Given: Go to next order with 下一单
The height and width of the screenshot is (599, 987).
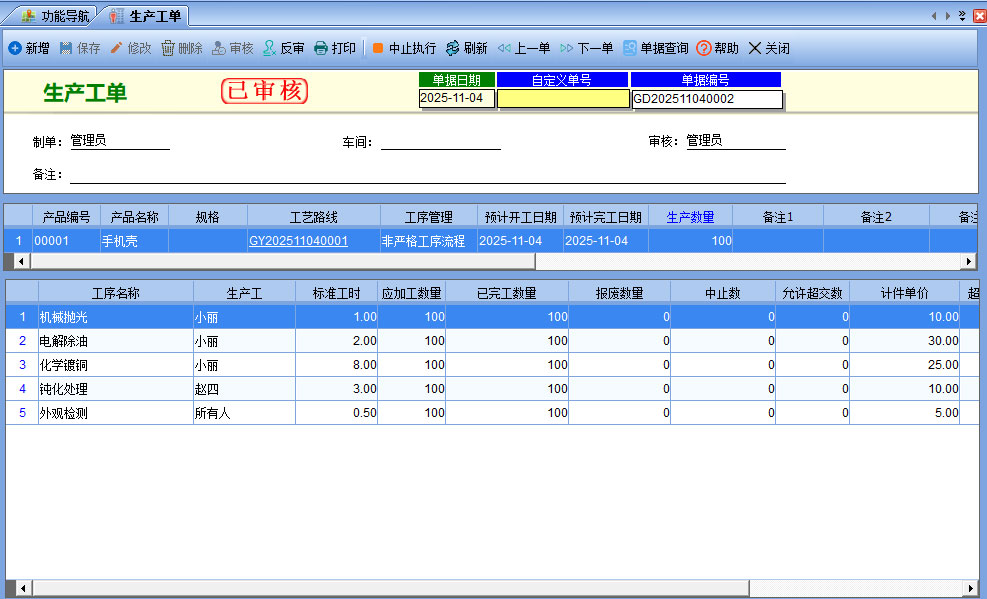Looking at the screenshot, I should click(x=567, y=48).
